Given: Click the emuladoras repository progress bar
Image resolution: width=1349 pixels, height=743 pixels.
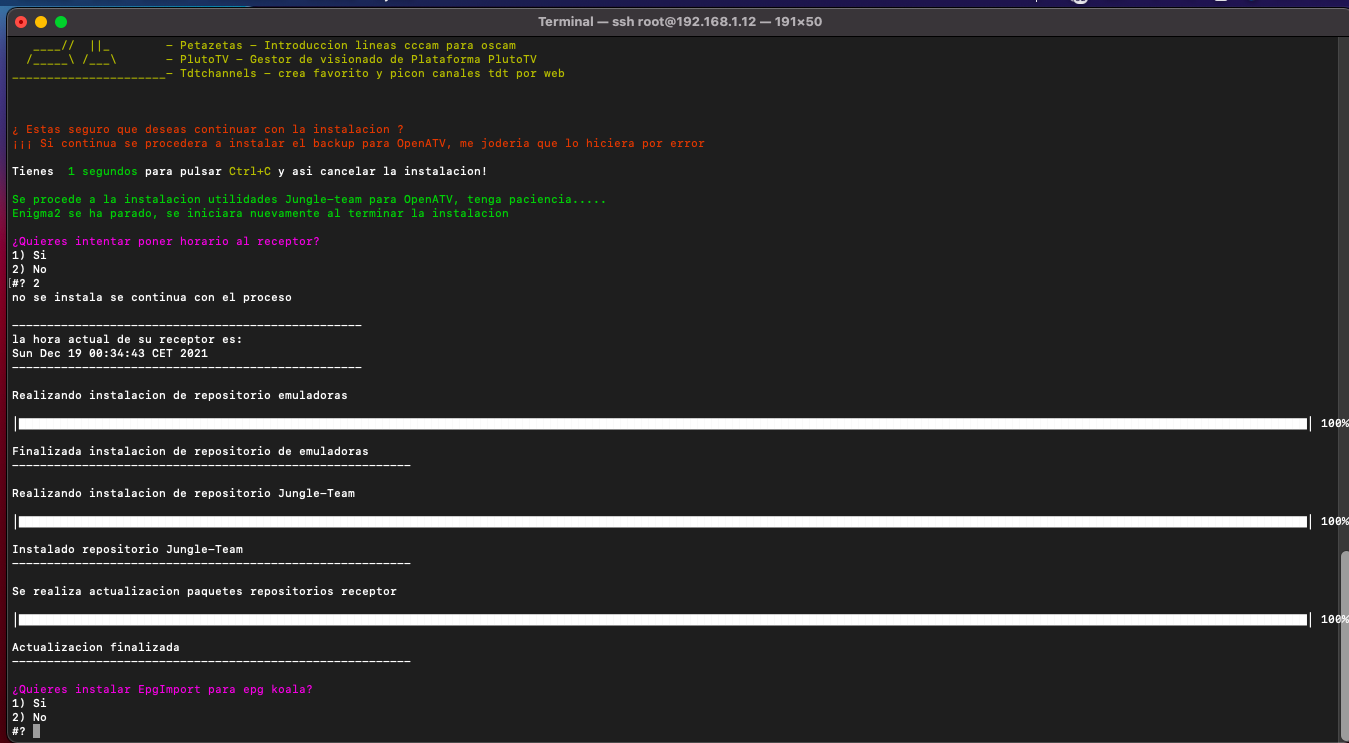Looking at the screenshot, I should [662, 424].
